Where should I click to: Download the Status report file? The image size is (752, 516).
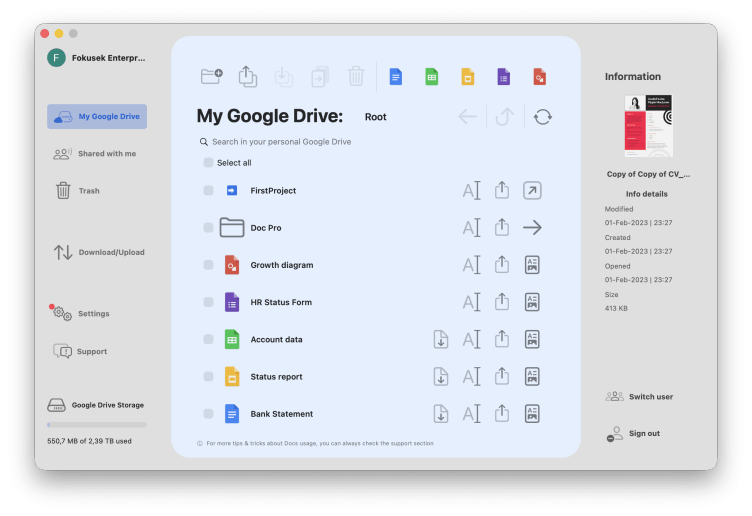(x=441, y=376)
